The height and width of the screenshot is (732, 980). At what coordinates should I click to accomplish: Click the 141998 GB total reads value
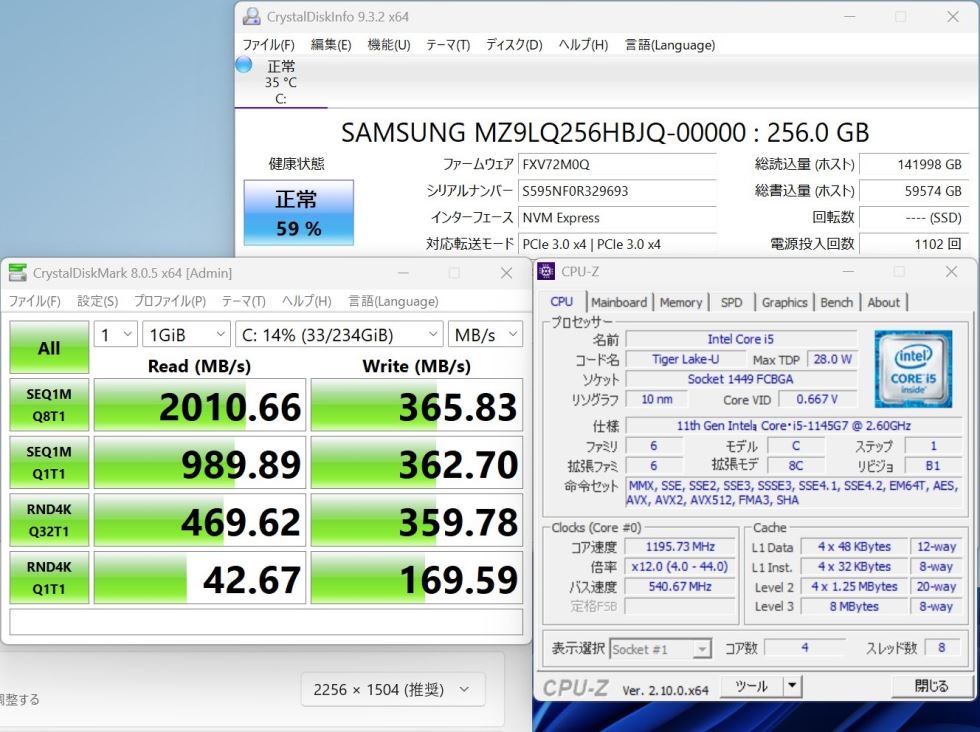914,164
